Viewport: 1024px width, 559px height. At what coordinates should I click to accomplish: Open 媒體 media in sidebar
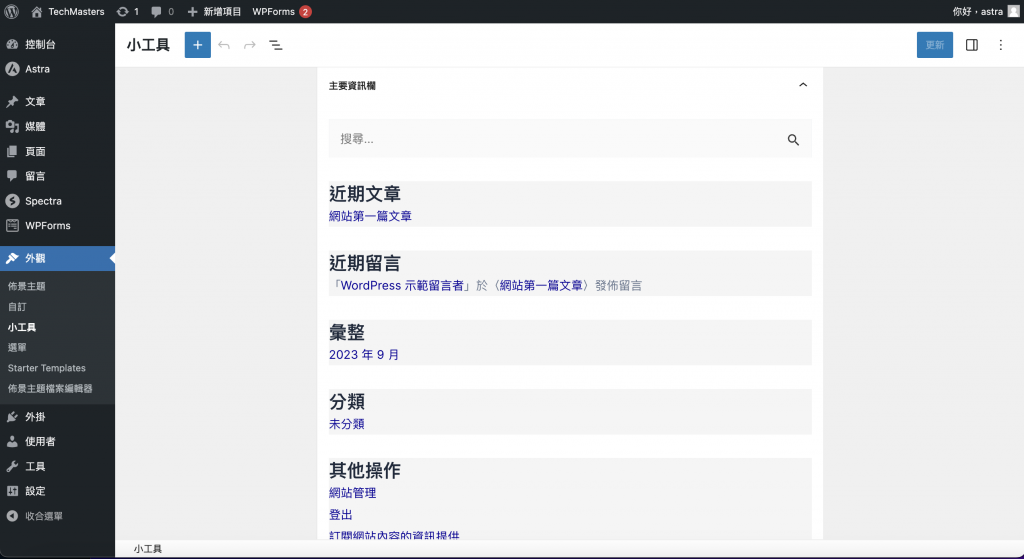point(57,126)
